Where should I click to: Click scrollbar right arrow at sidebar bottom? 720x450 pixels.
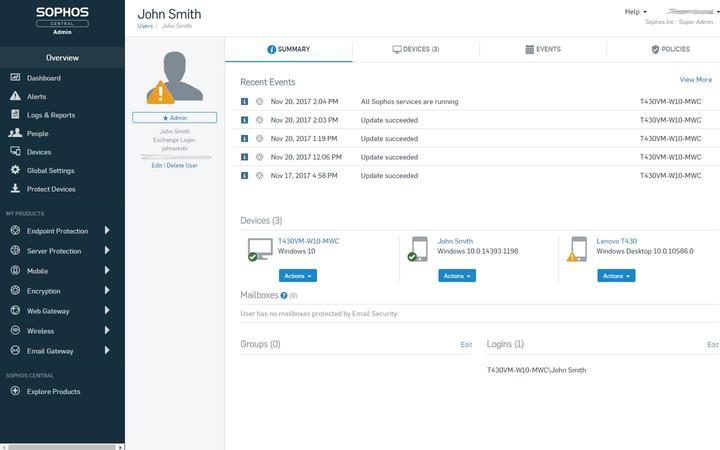[x=120, y=447]
